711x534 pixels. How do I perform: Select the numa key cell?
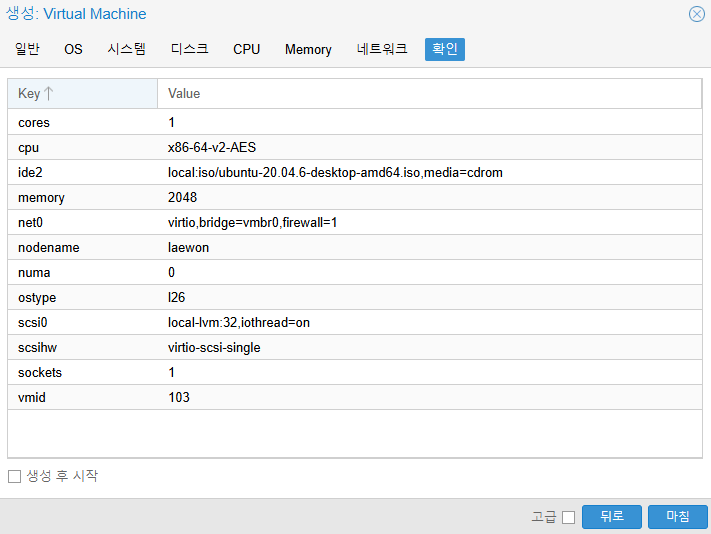(x=83, y=272)
